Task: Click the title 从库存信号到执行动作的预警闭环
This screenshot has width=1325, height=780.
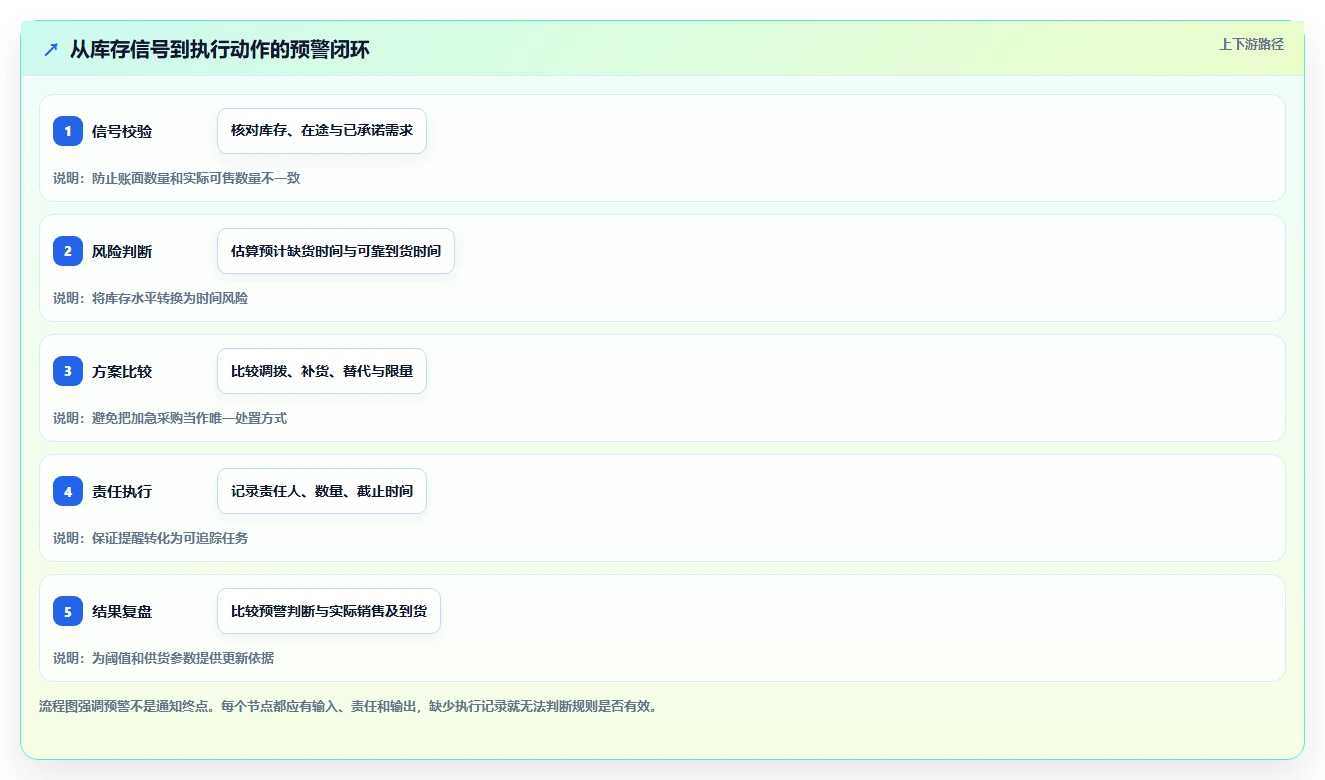Action: coord(220,49)
